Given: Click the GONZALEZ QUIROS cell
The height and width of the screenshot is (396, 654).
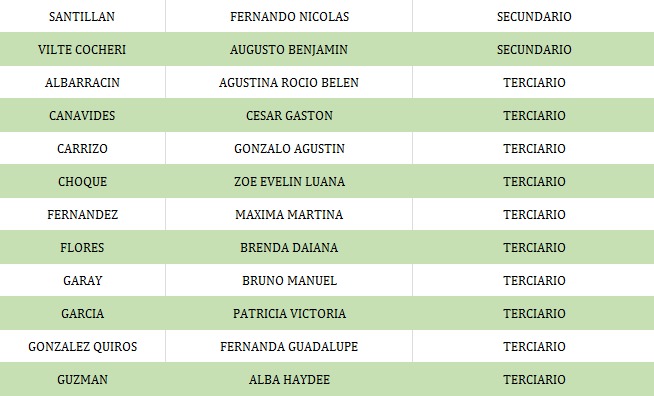Looking at the screenshot, I should click(x=82, y=346).
